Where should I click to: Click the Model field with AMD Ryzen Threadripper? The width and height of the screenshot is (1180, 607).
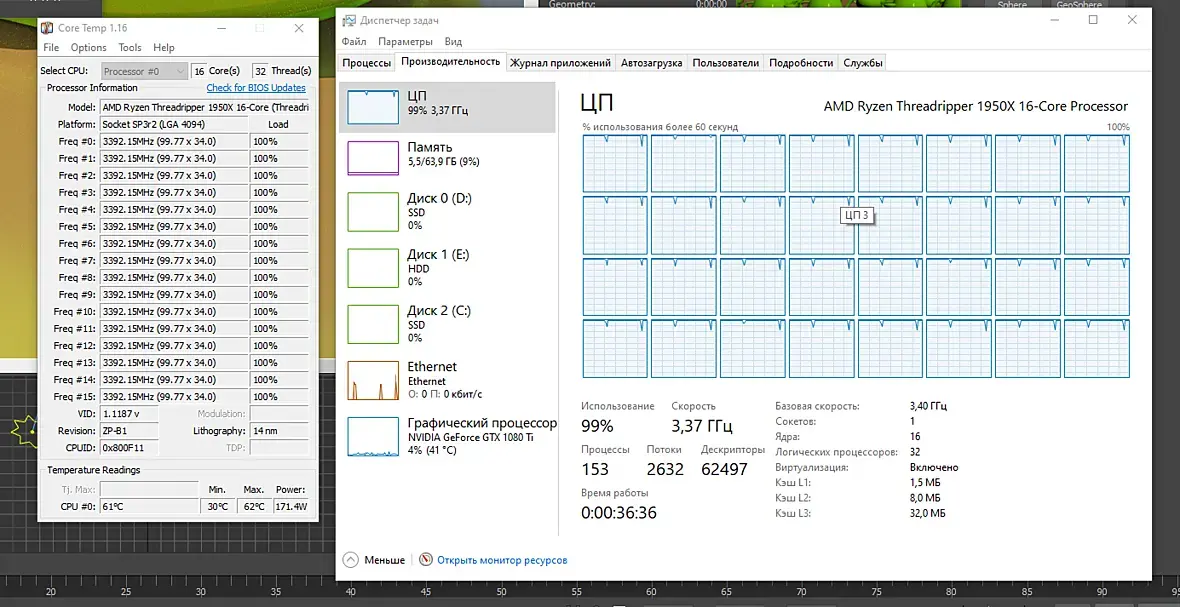[x=204, y=108]
